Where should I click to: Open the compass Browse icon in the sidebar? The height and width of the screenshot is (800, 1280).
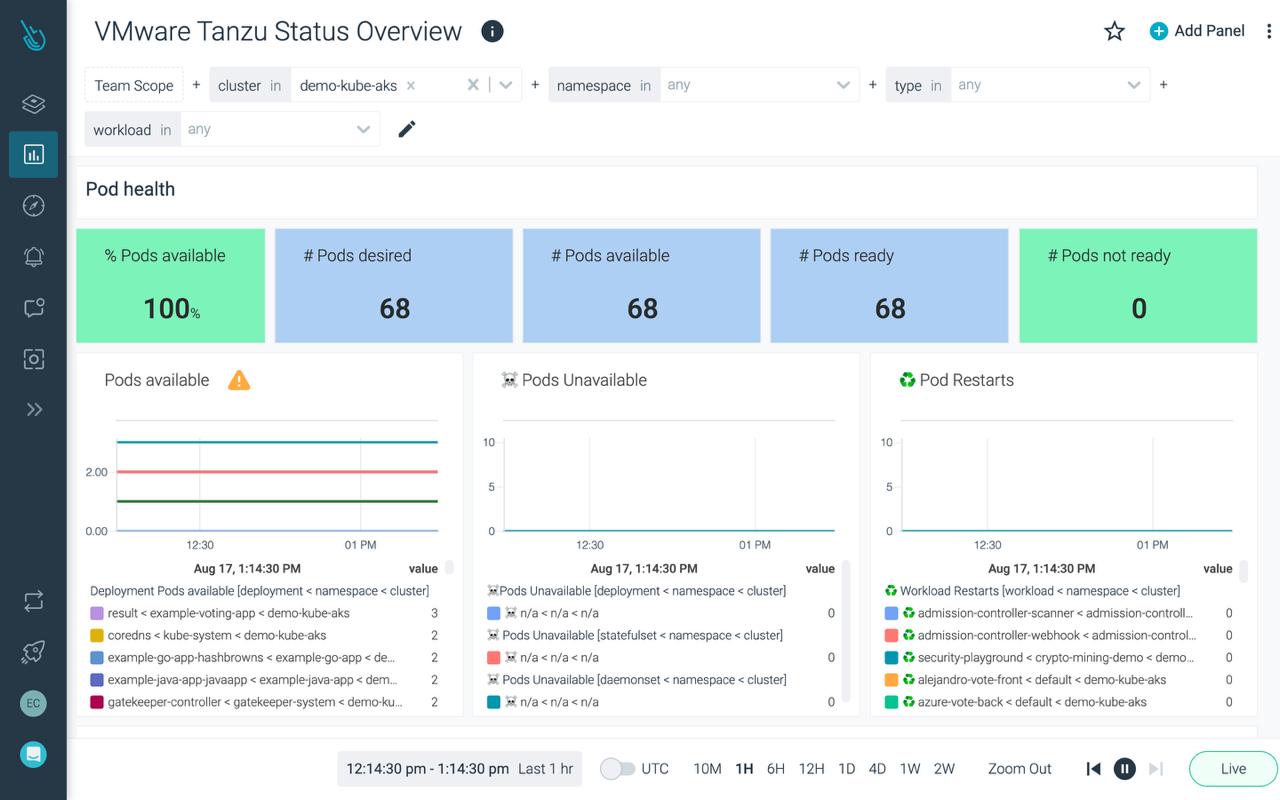[x=33, y=205]
